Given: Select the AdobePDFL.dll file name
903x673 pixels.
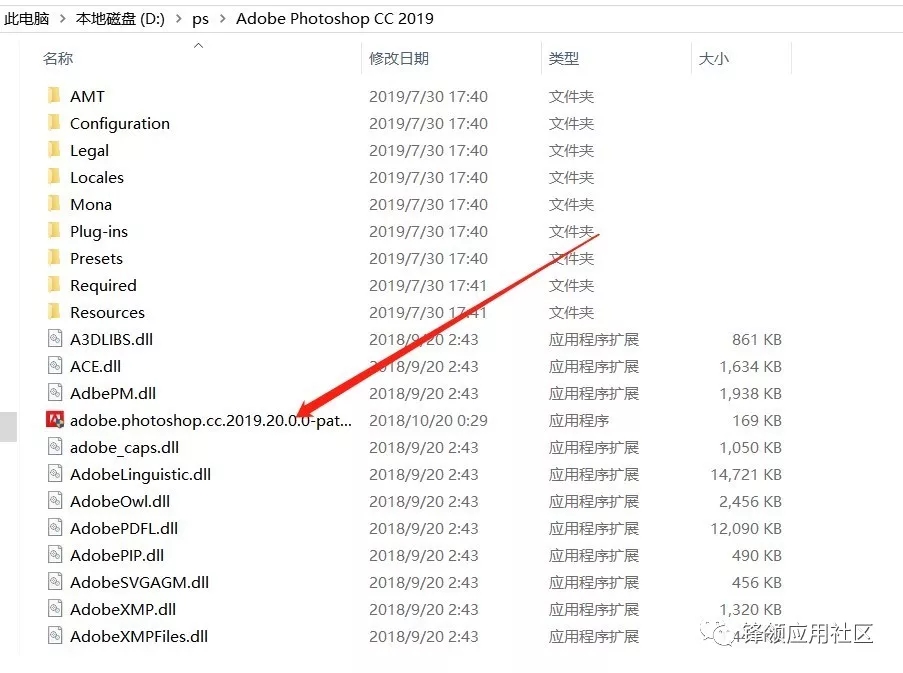Looking at the screenshot, I should coord(124,528).
